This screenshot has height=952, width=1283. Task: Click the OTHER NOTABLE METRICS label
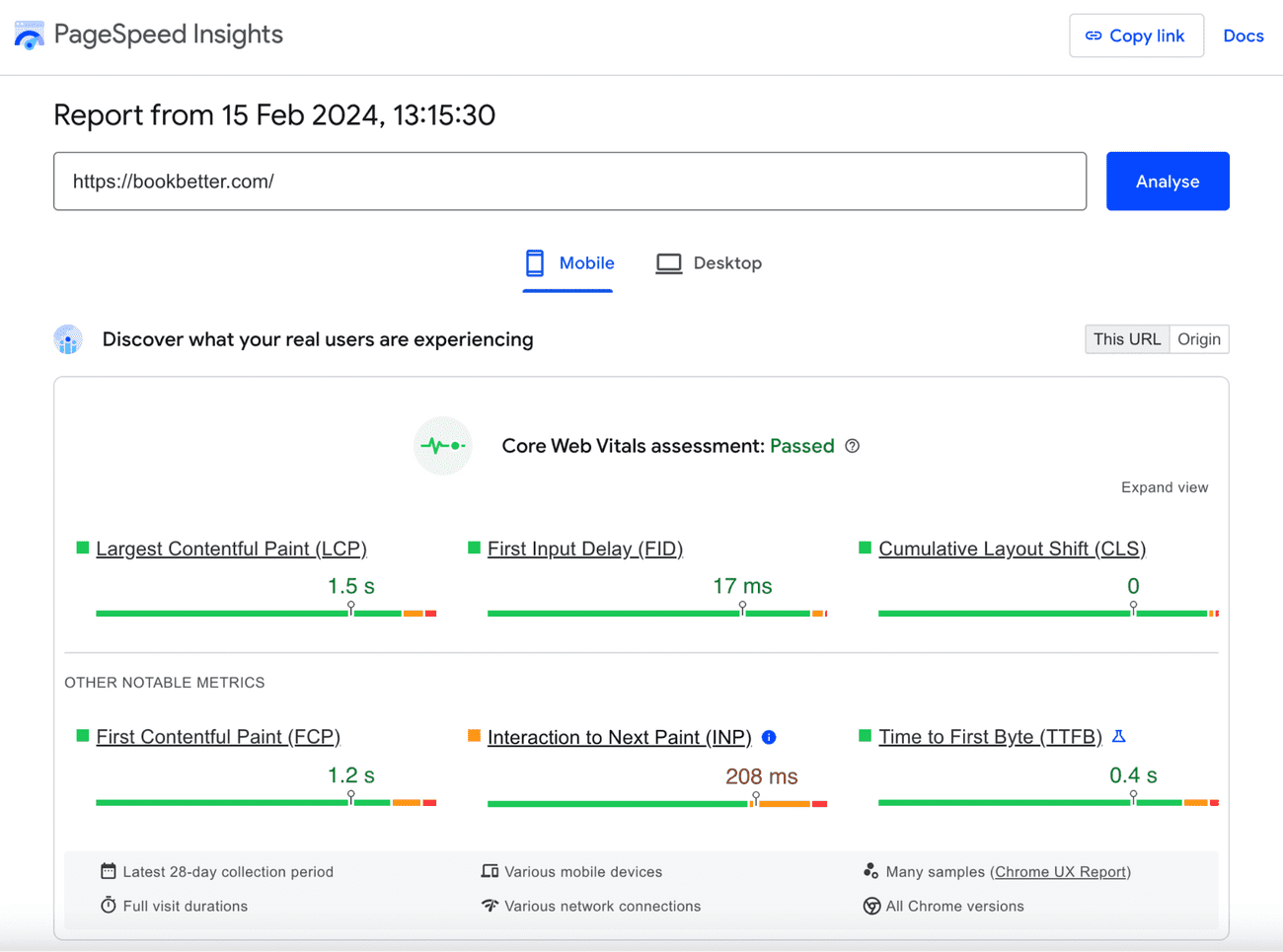click(165, 683)
